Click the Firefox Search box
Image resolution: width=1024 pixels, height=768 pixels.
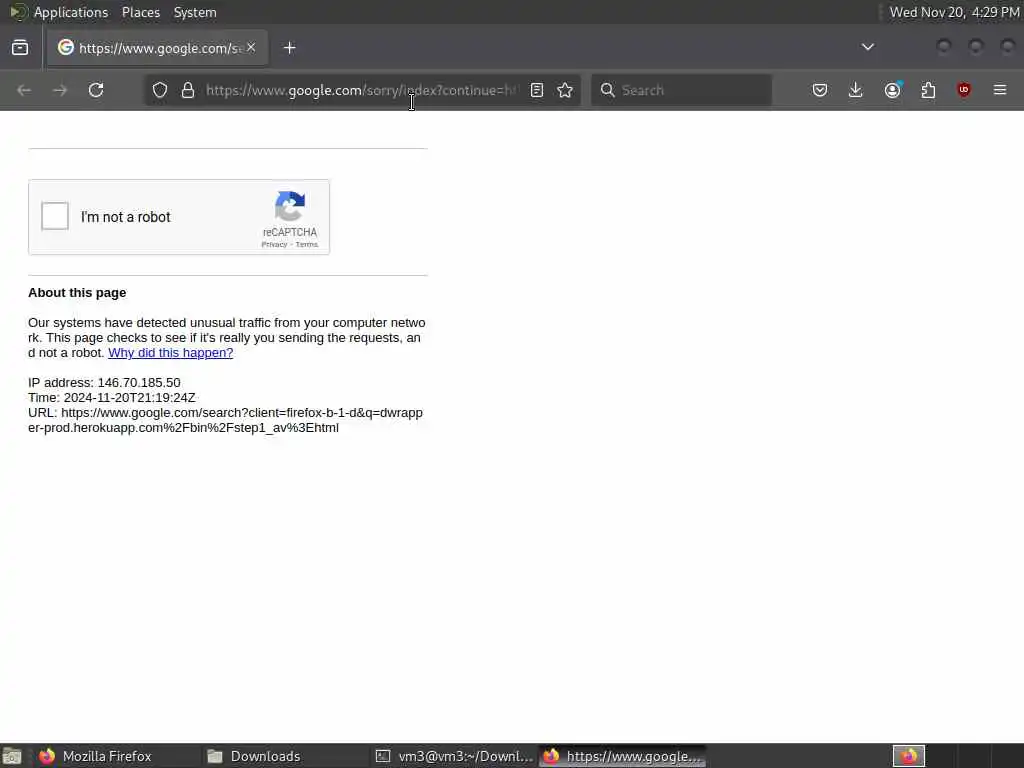681,90
